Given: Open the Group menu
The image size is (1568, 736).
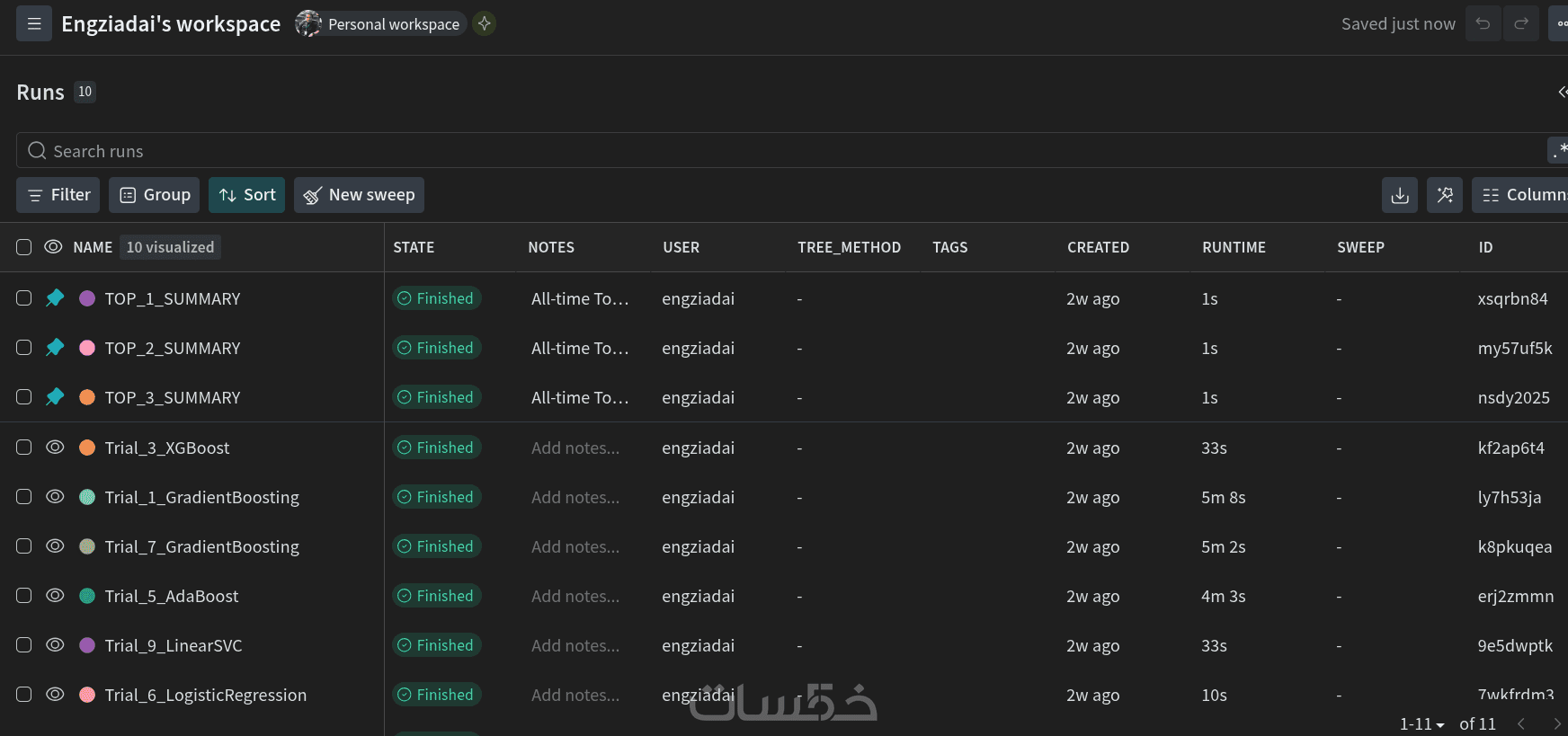Looking at the screenshot, I should coord(155,195).
